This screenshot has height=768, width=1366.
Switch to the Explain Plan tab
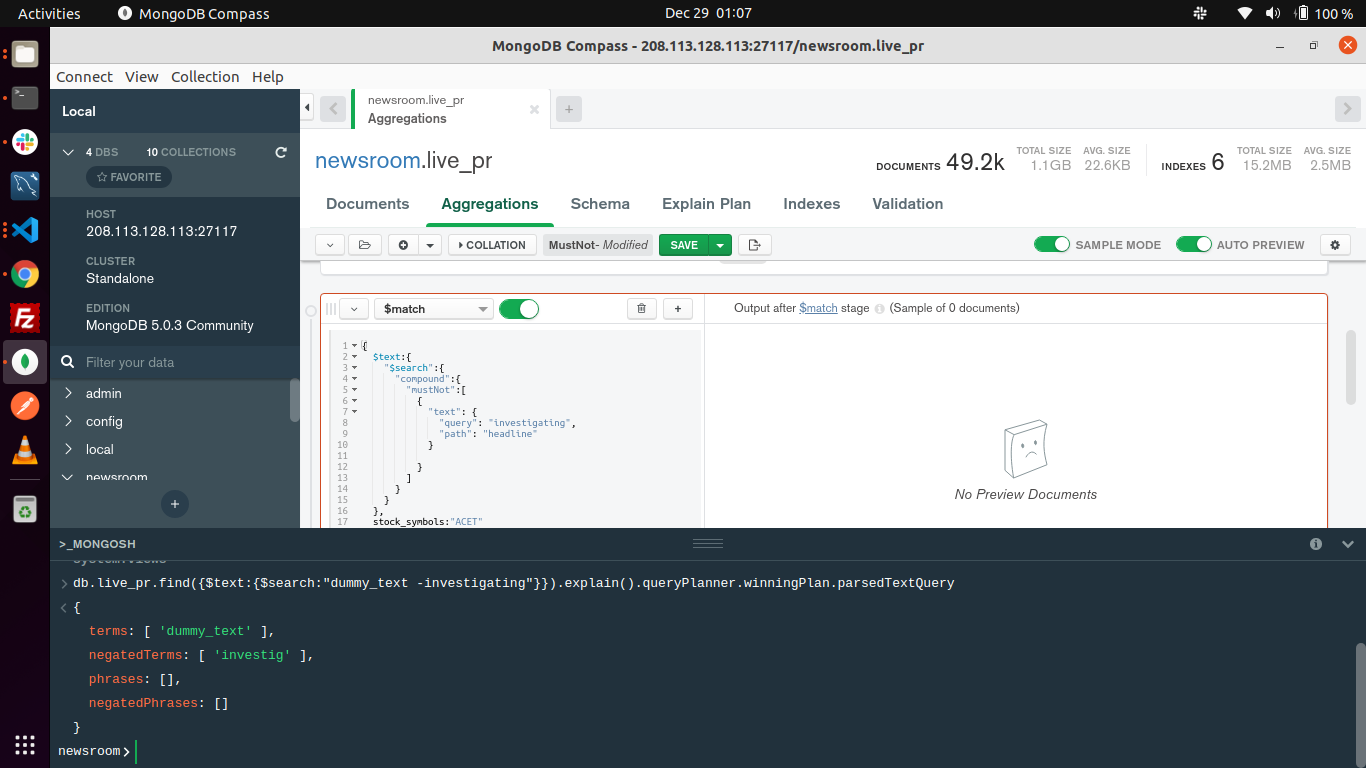click(x=706, y=204)
